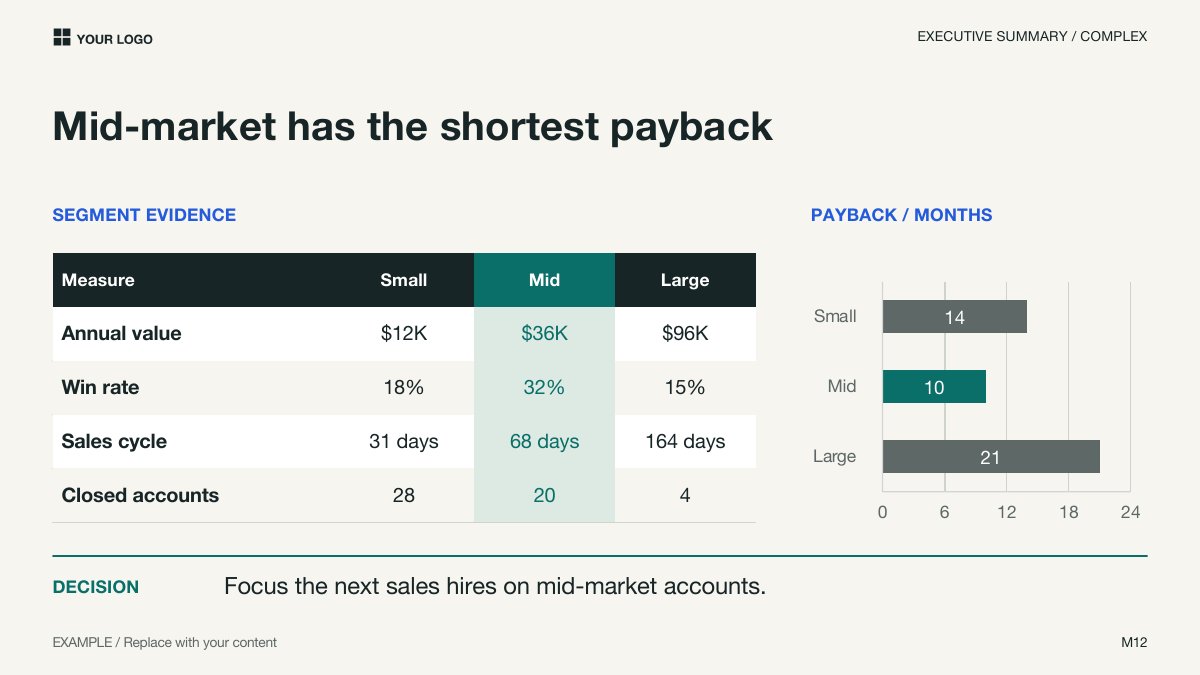Select the '18%' win rate cell
This screenshot has width=1200, height=675.
404,387
